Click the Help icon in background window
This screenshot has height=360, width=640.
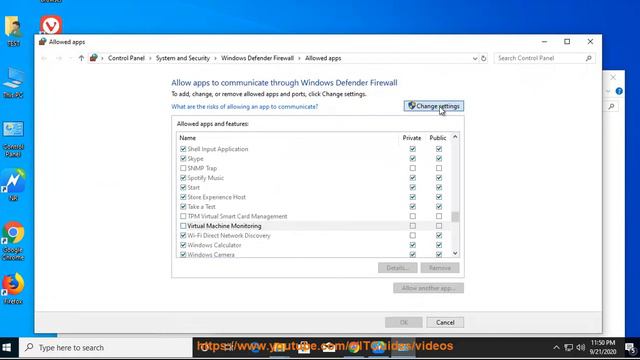click(x=619, y=91)
